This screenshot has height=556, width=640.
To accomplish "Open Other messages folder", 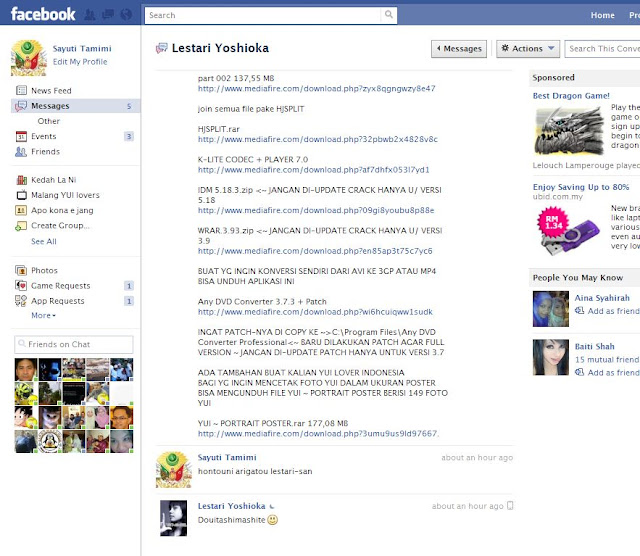I will pyautogui.click(x=49, y=121).
